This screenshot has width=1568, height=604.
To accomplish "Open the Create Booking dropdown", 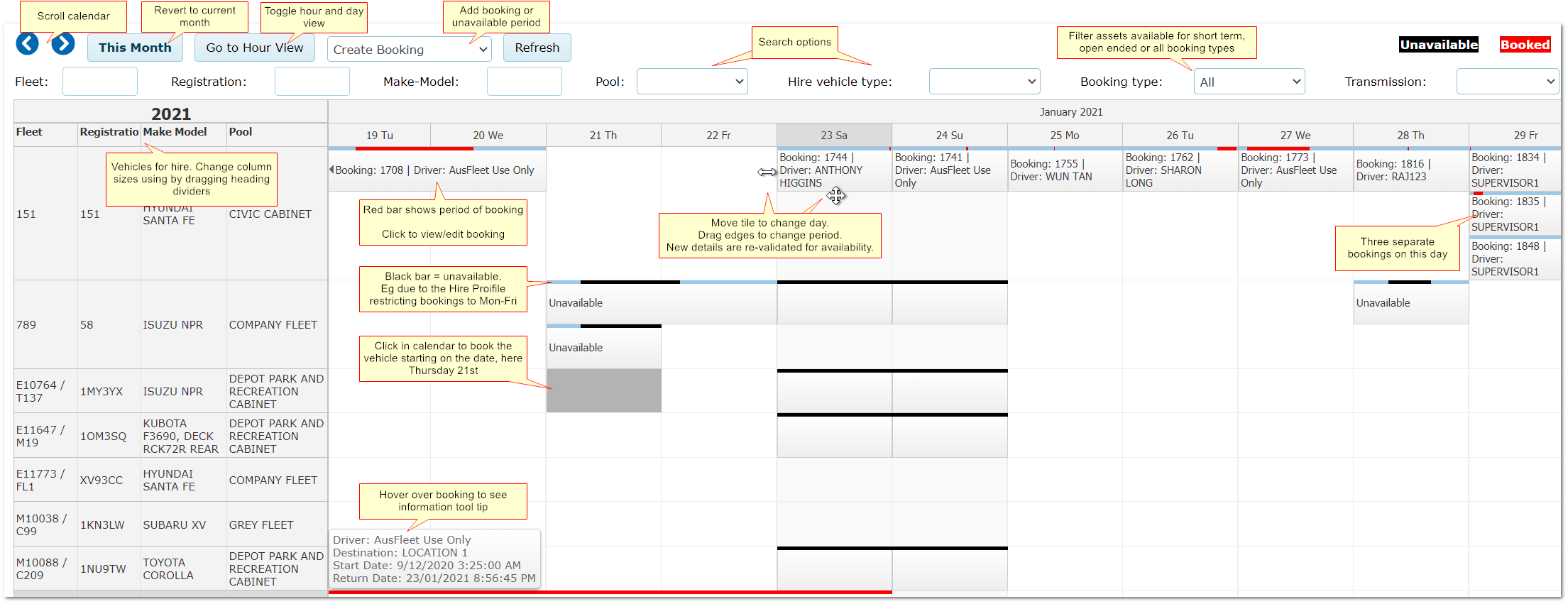I will pyautogui.click(x=410, y=49).
